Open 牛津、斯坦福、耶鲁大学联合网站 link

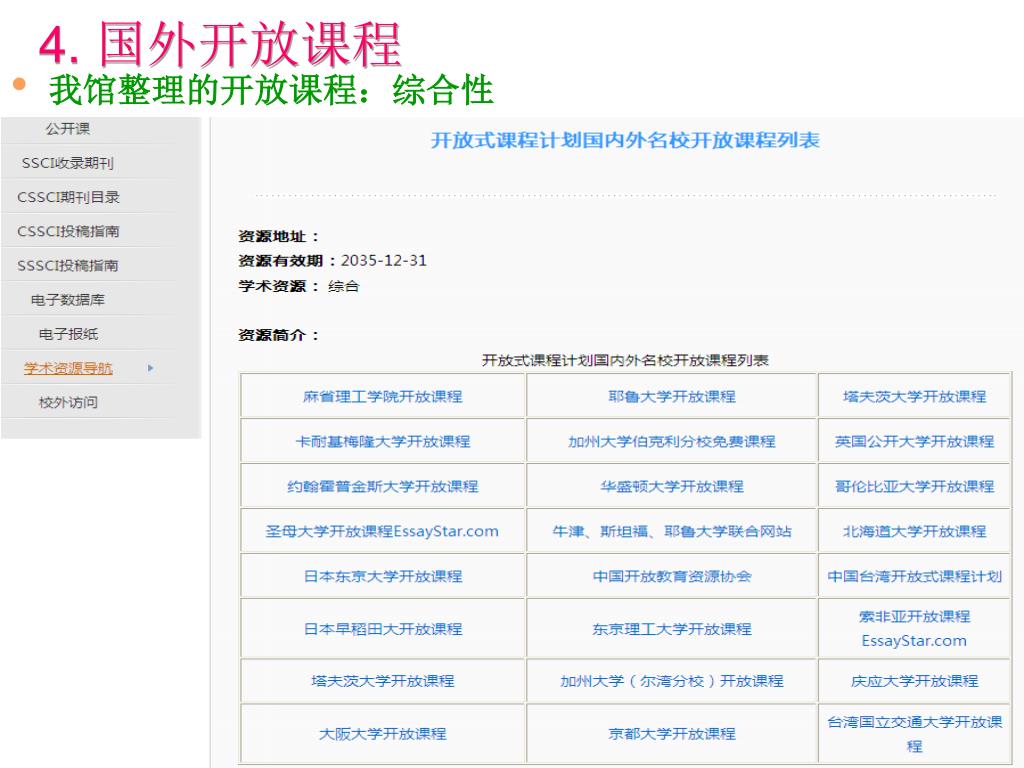672,532
